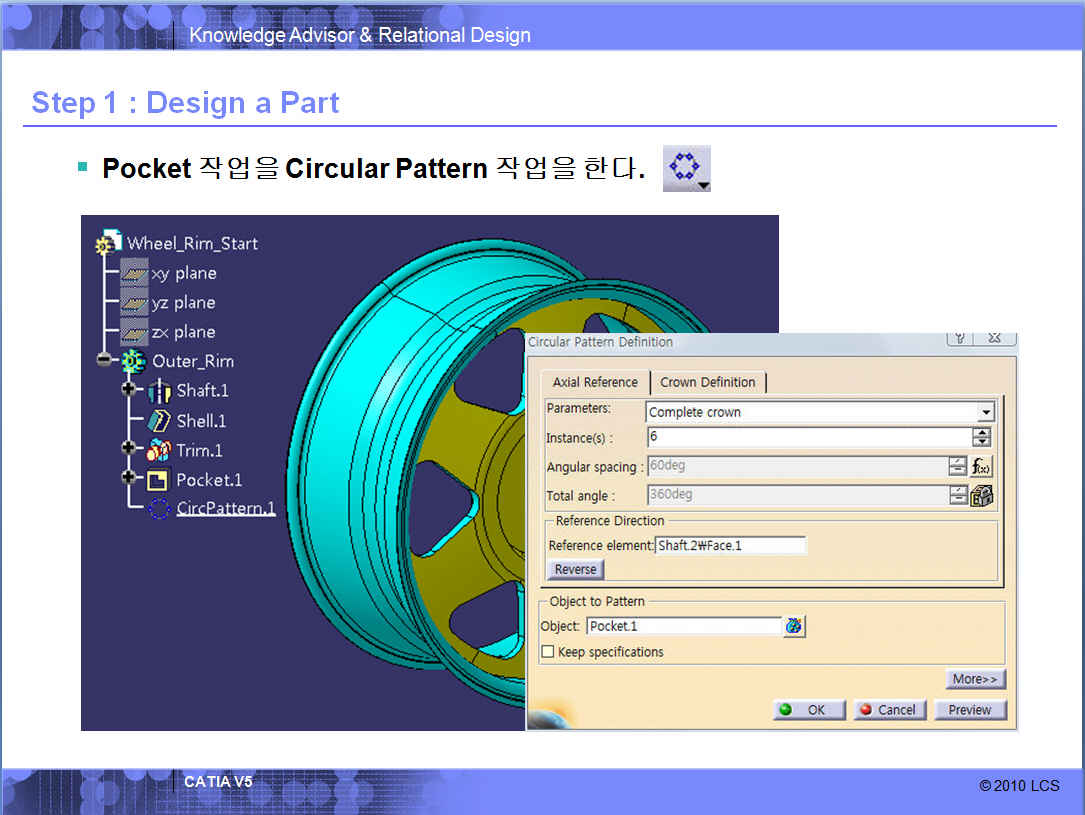Click the icon beside Total angle field
This screenshot has width=1085, height=815.
[981, 495]
